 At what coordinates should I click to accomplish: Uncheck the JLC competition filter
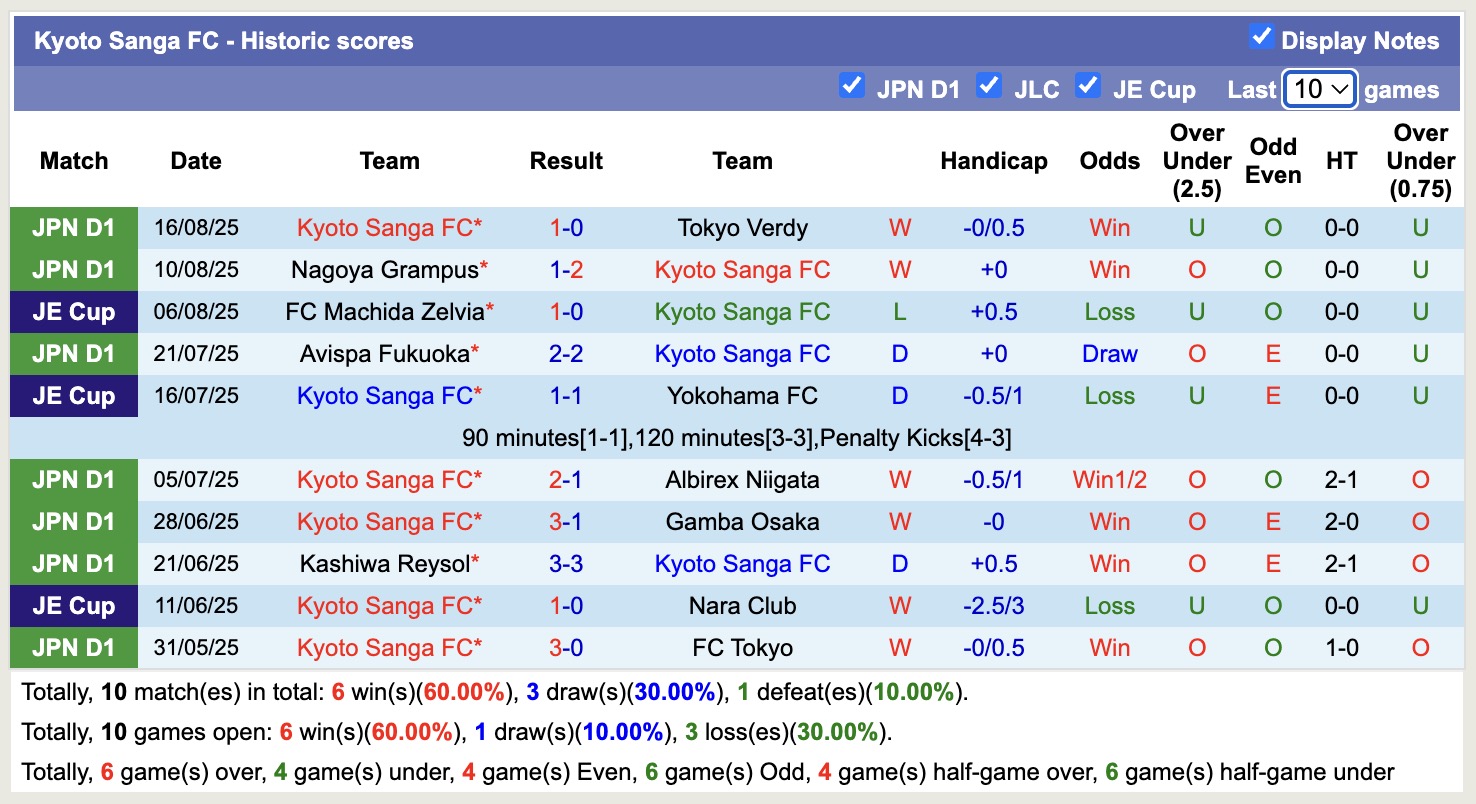[x=989, y=87]
